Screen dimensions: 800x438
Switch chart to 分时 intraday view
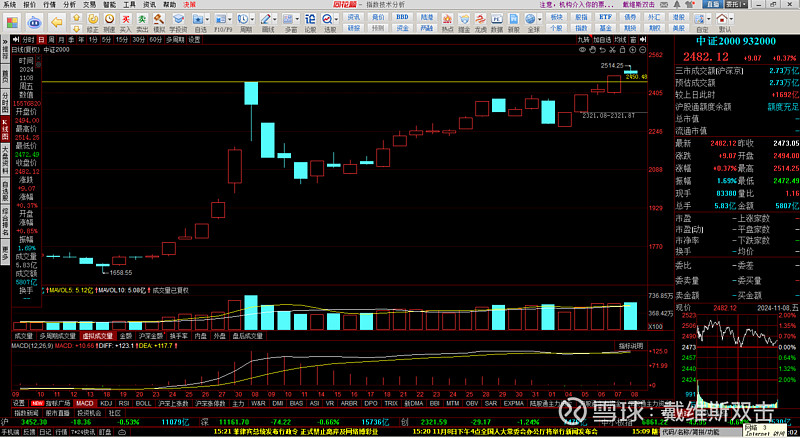[29, 40]
